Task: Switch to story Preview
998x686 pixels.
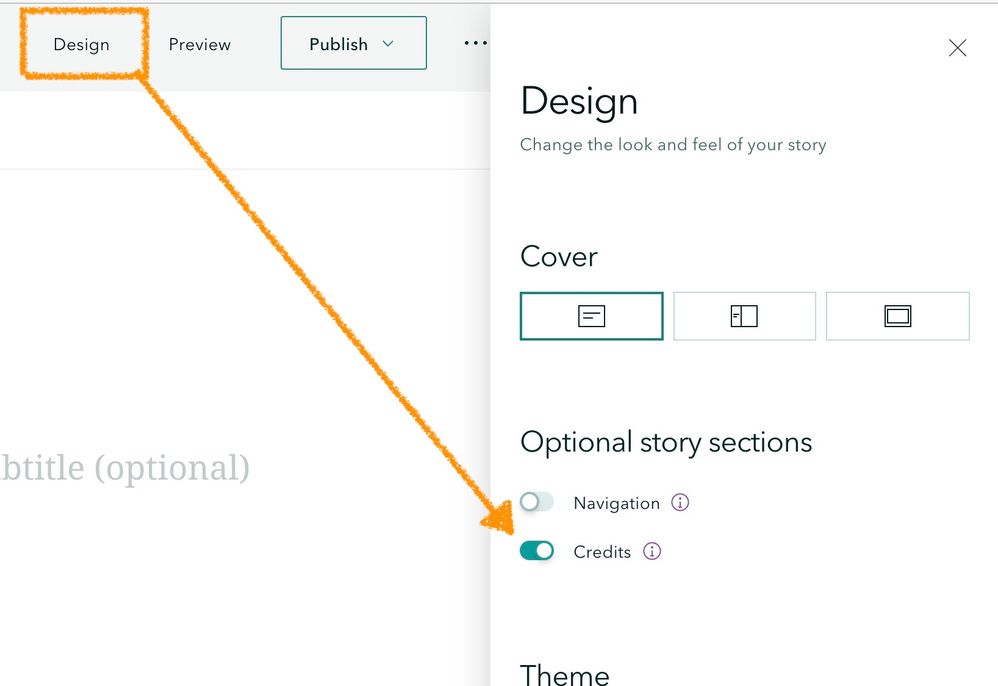Action: click(199, 44)
